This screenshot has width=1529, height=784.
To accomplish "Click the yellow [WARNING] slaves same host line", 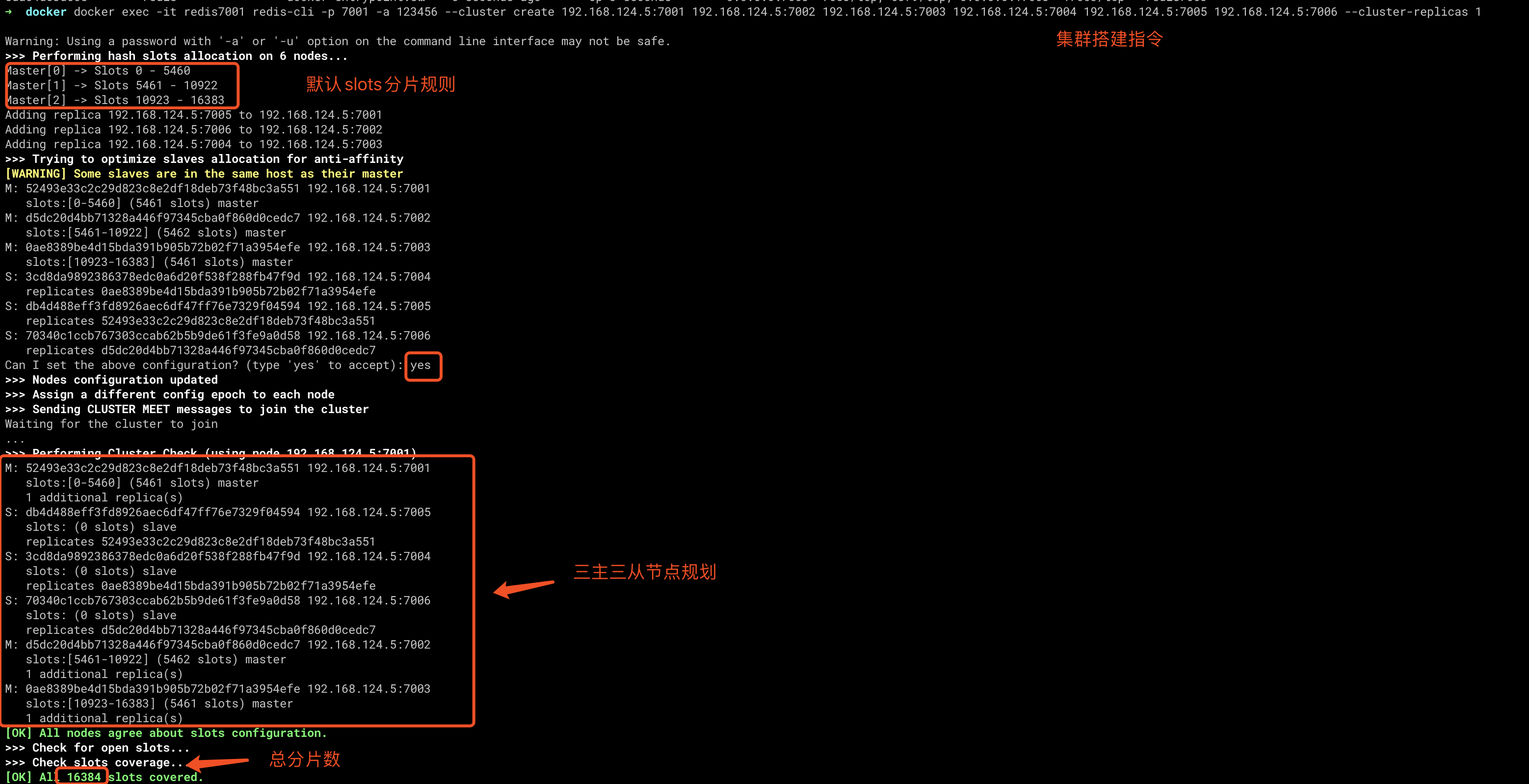I will pyautogui.click(x=204, y=174).
